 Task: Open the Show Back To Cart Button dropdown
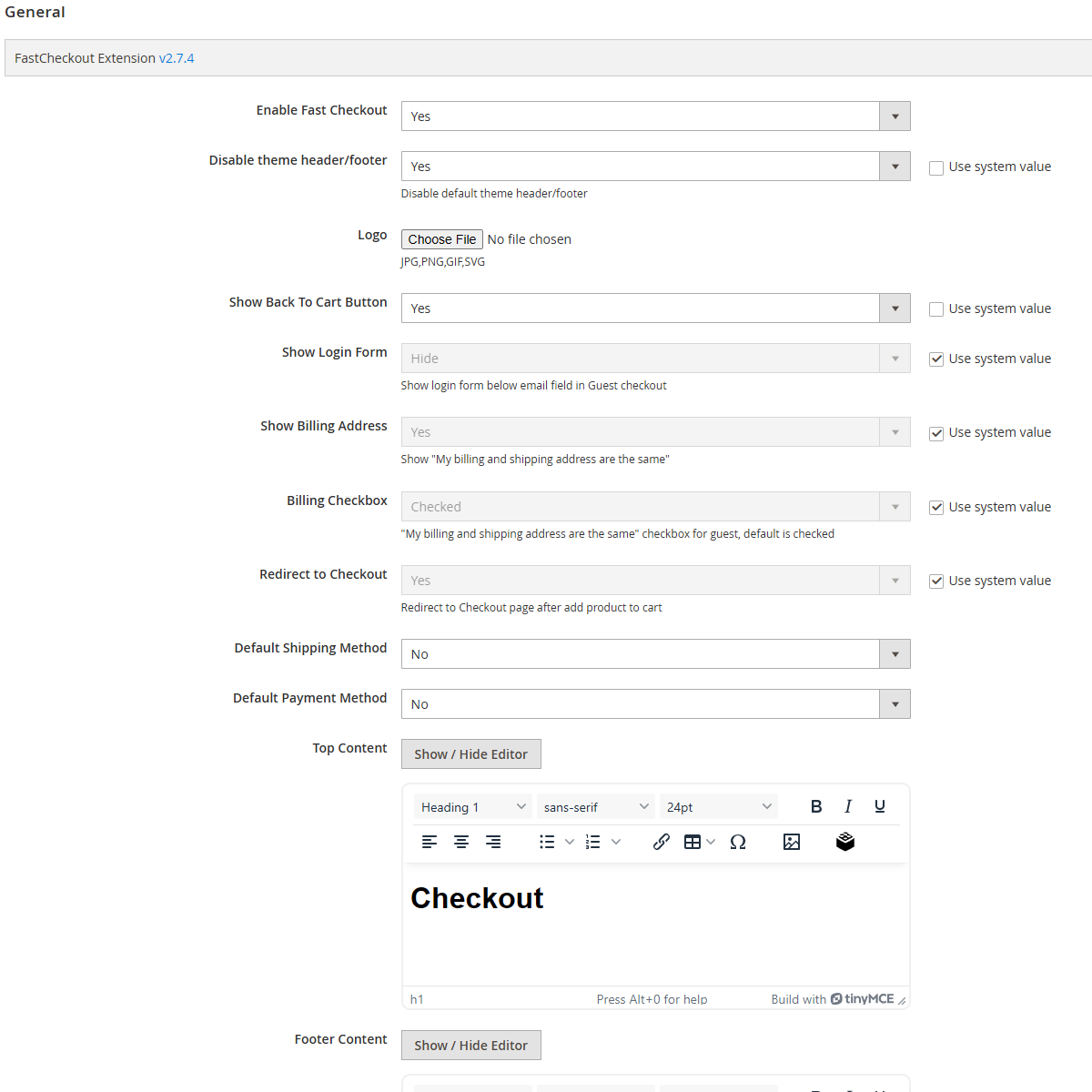pos(655,308)
